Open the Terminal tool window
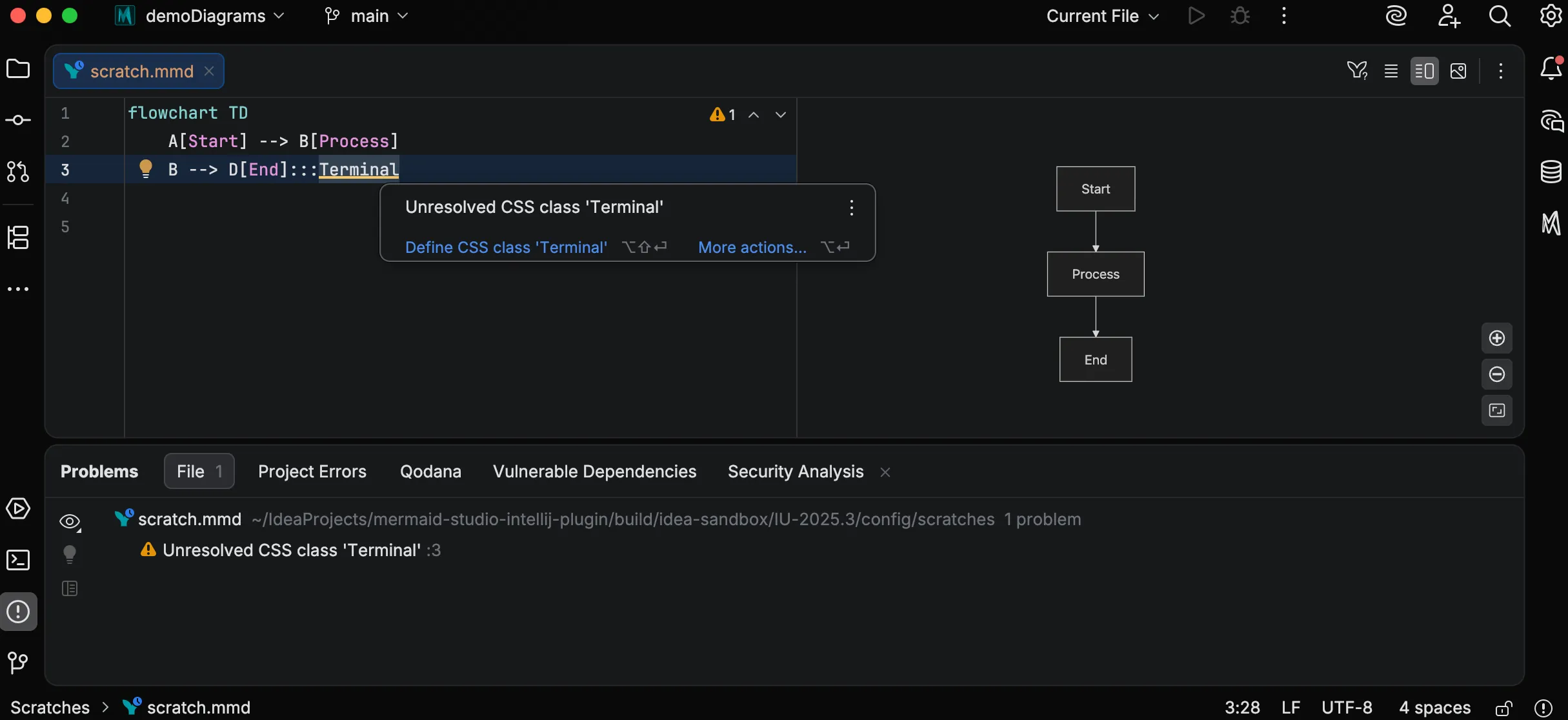1568x720 pixels. click(x=18, y=560)
